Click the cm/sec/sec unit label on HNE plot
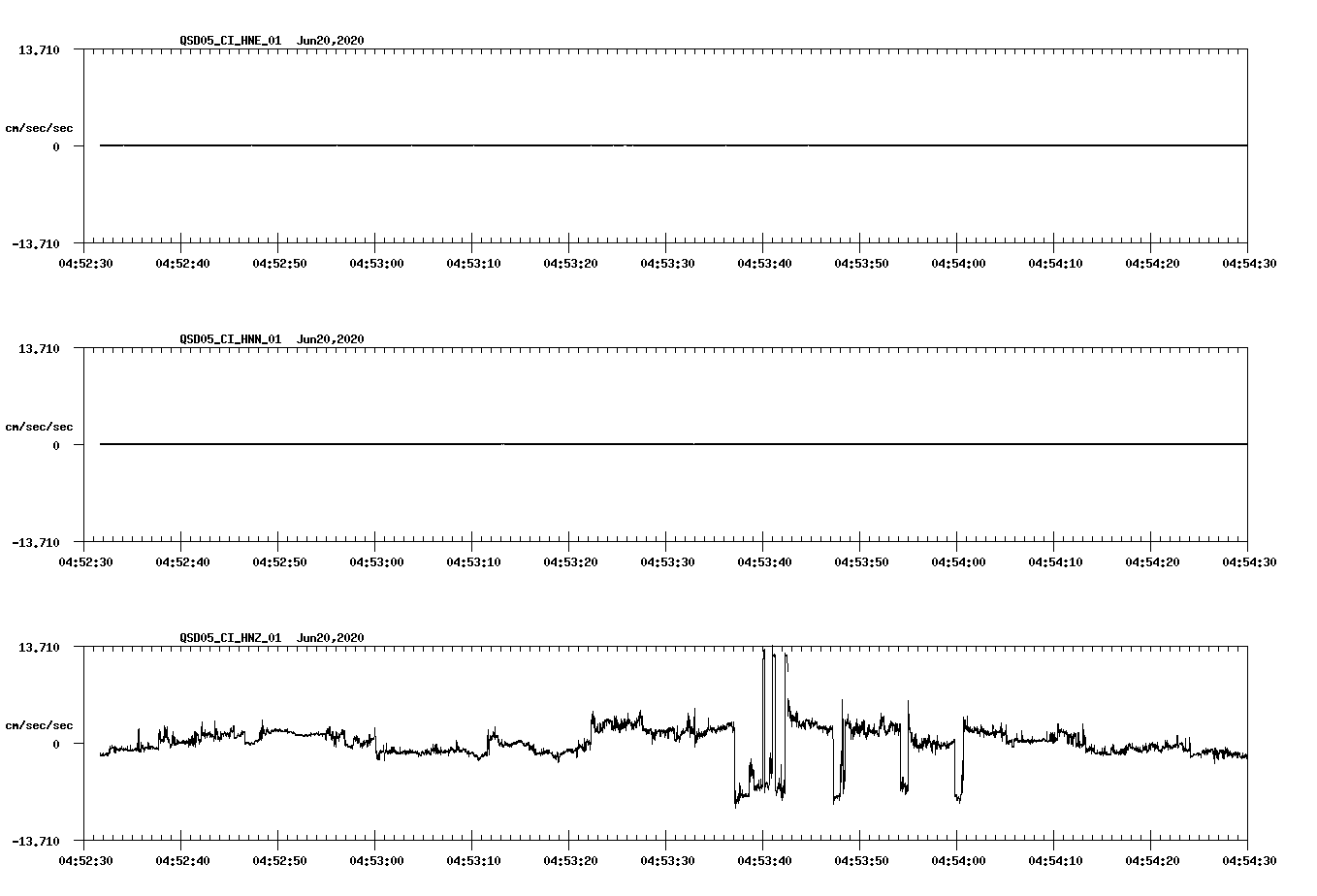Viewport: 1317px width, 896px height. 39,128
